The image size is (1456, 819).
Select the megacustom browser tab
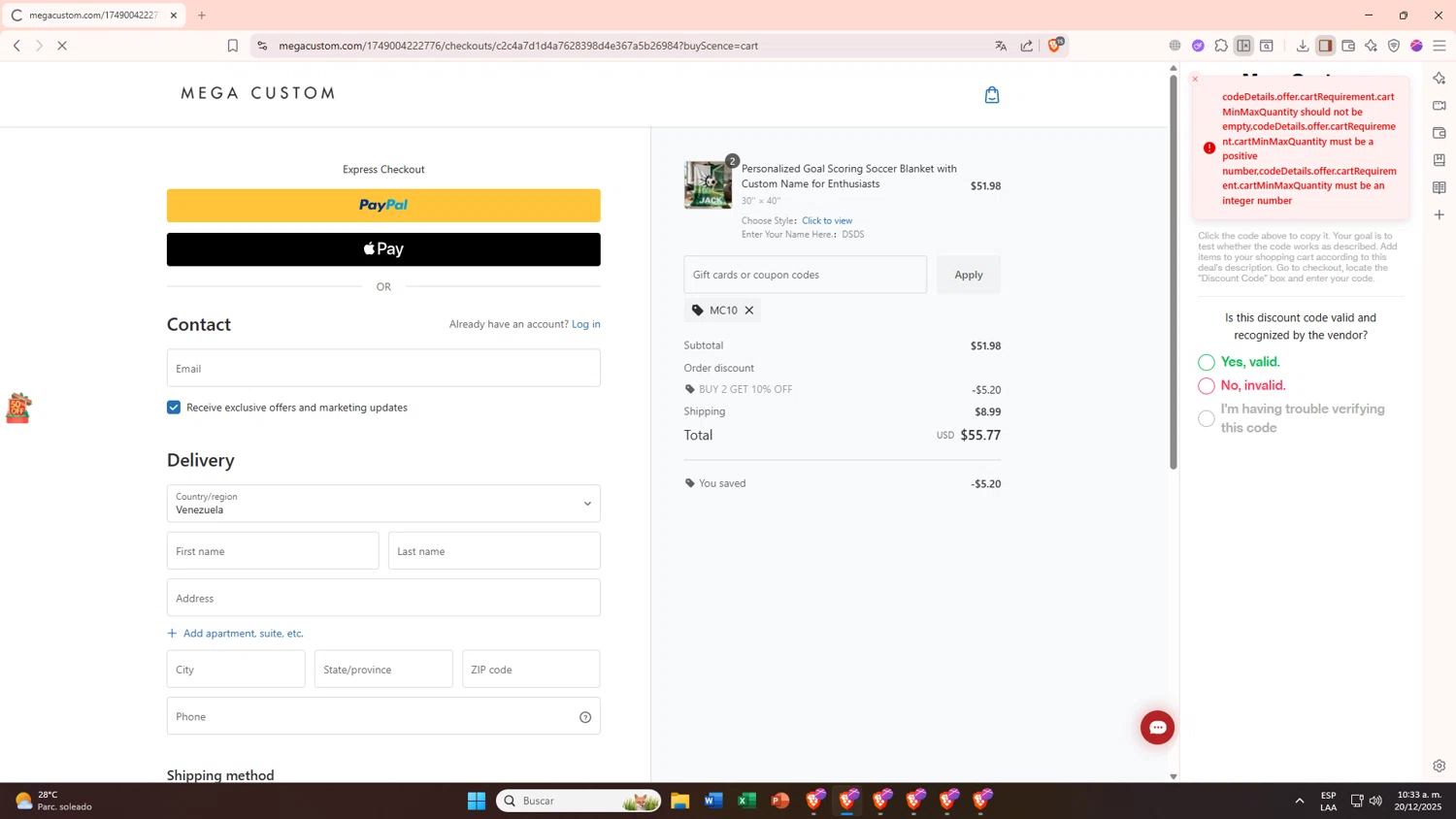94,16
